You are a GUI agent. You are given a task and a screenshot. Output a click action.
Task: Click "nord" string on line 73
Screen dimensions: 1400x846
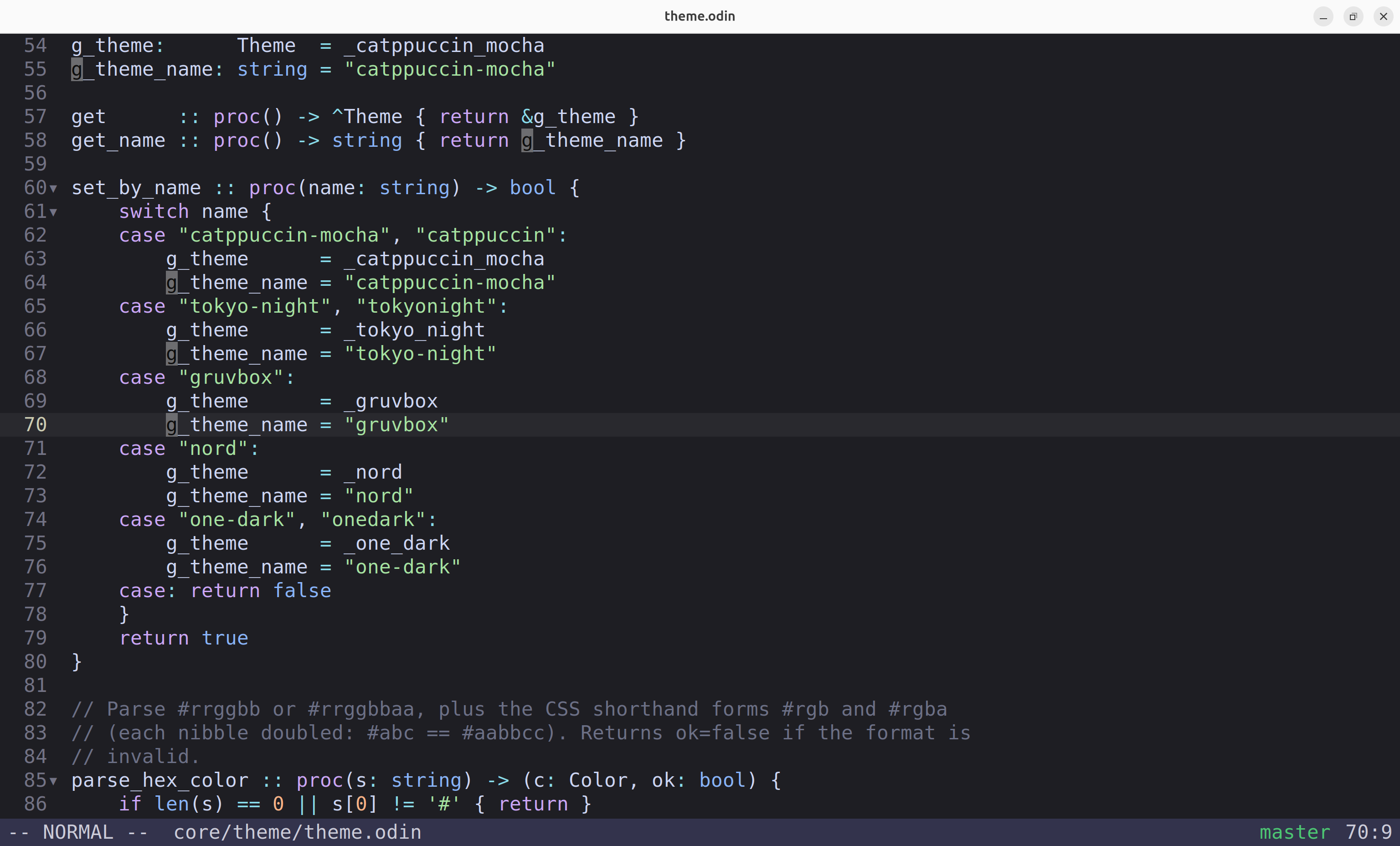pos(378,496)
